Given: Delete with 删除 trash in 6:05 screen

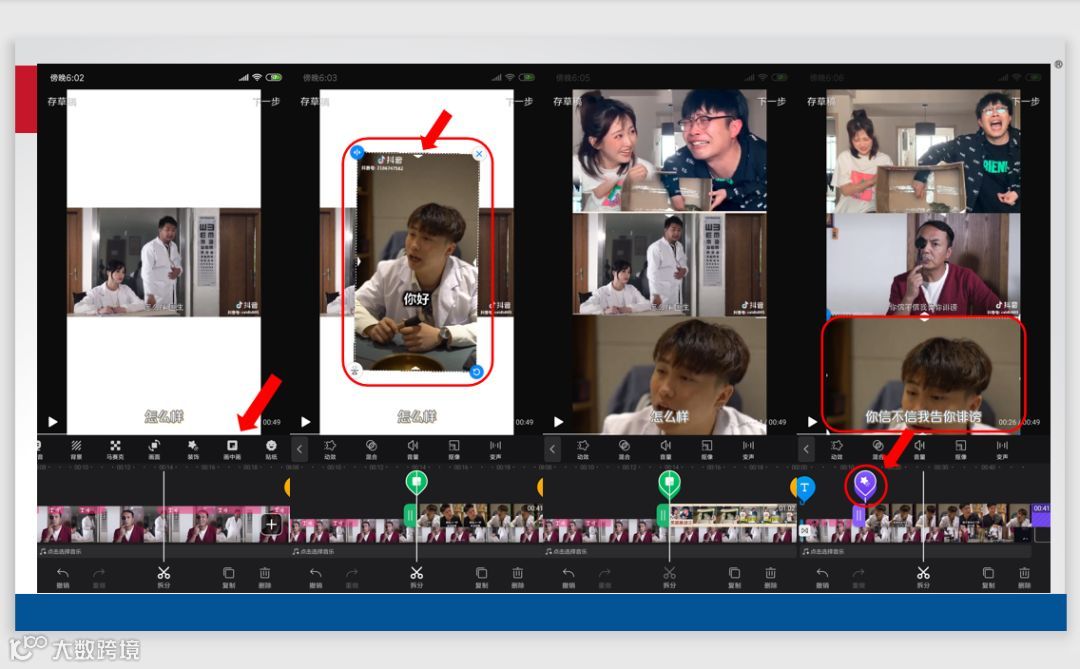Looking at the screenshot, I should click(770, 577).
